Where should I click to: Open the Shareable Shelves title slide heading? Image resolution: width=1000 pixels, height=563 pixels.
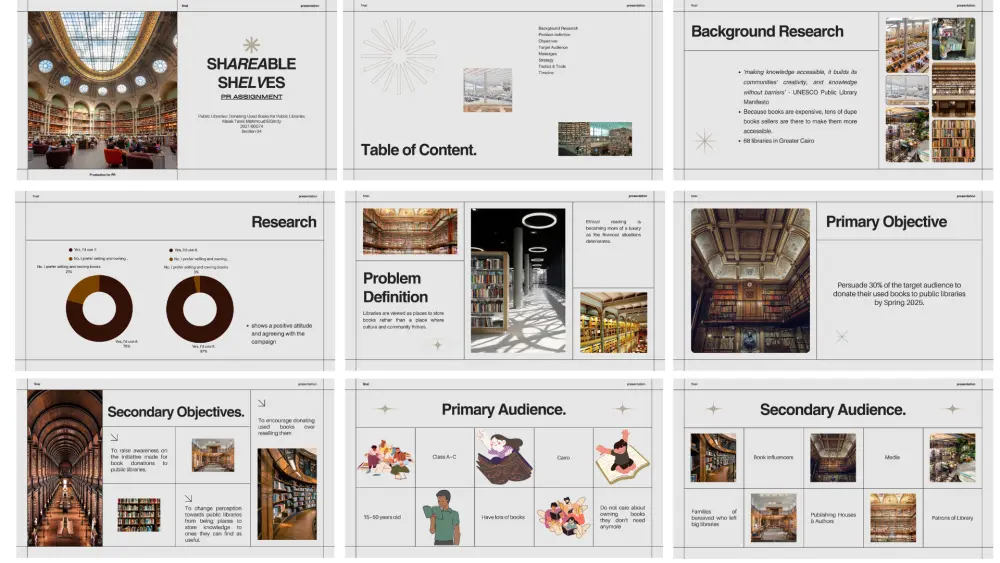(x=251, y=73)
